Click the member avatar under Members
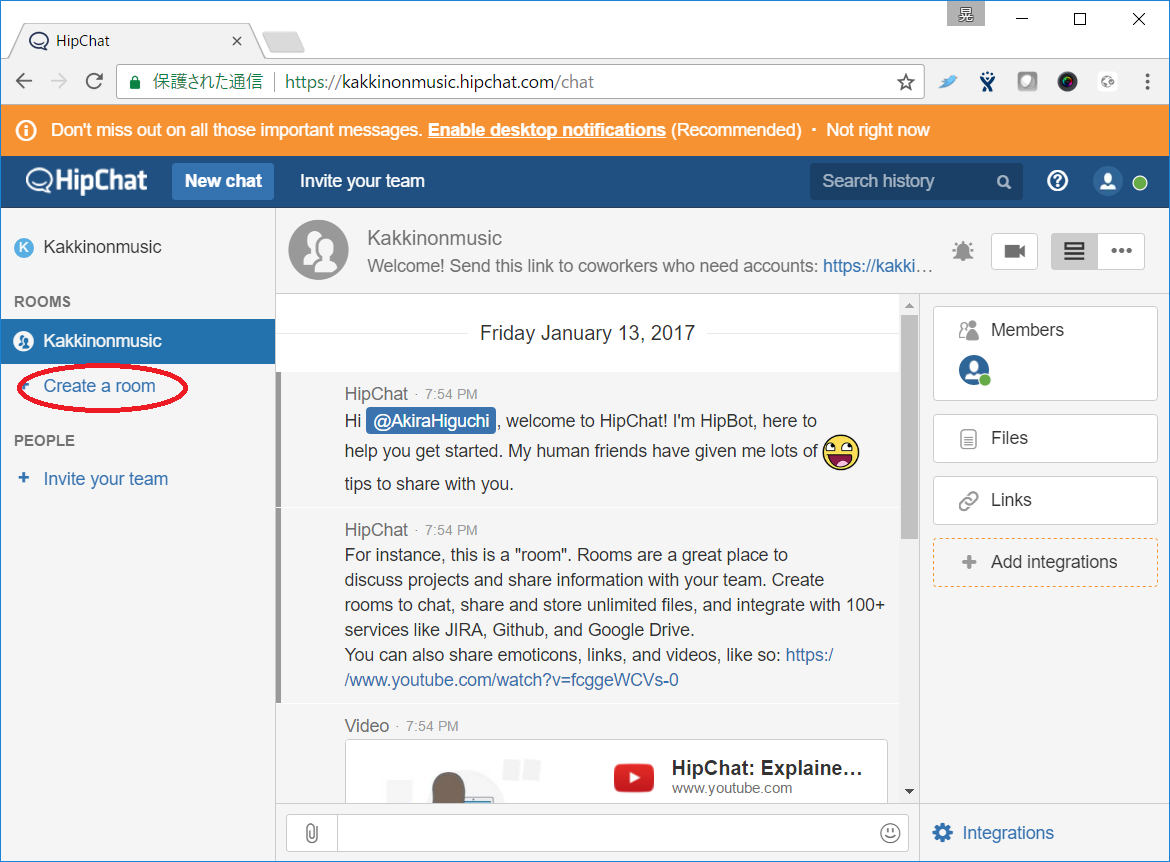 tap(974, 370)
